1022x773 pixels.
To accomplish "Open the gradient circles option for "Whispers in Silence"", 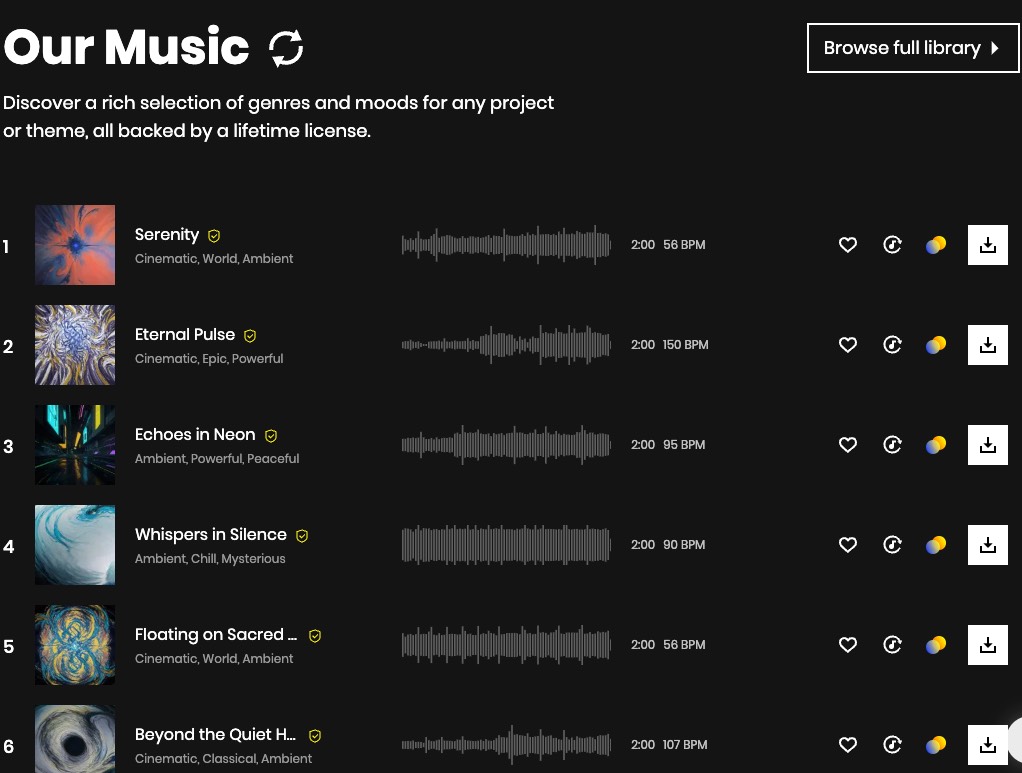I will (x=935, y=545).
